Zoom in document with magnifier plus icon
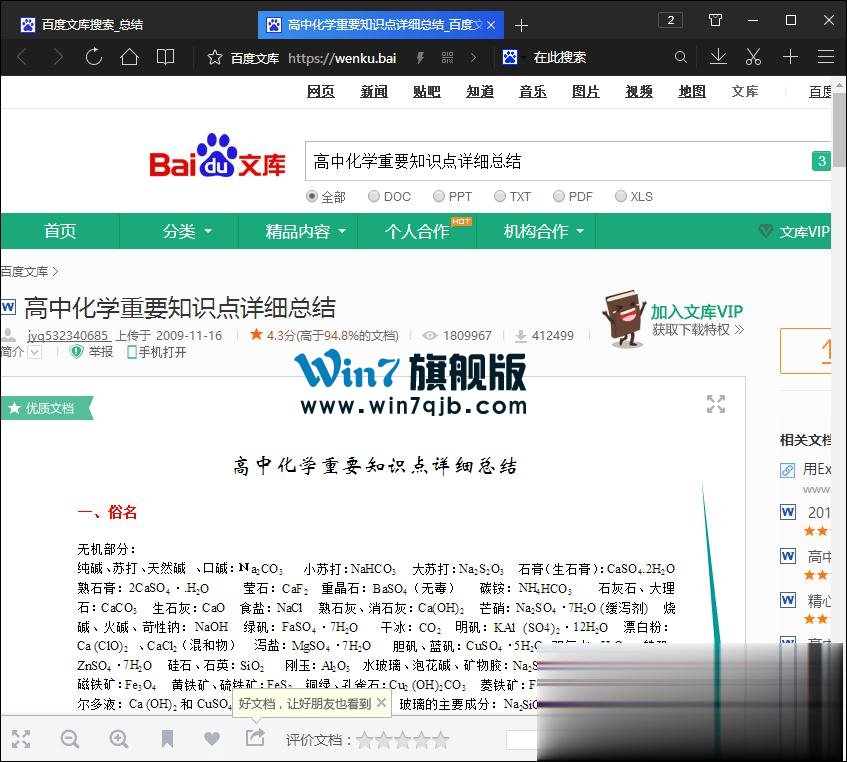The height and width of the screenshot is (762, 847). (x=119, y=739)
